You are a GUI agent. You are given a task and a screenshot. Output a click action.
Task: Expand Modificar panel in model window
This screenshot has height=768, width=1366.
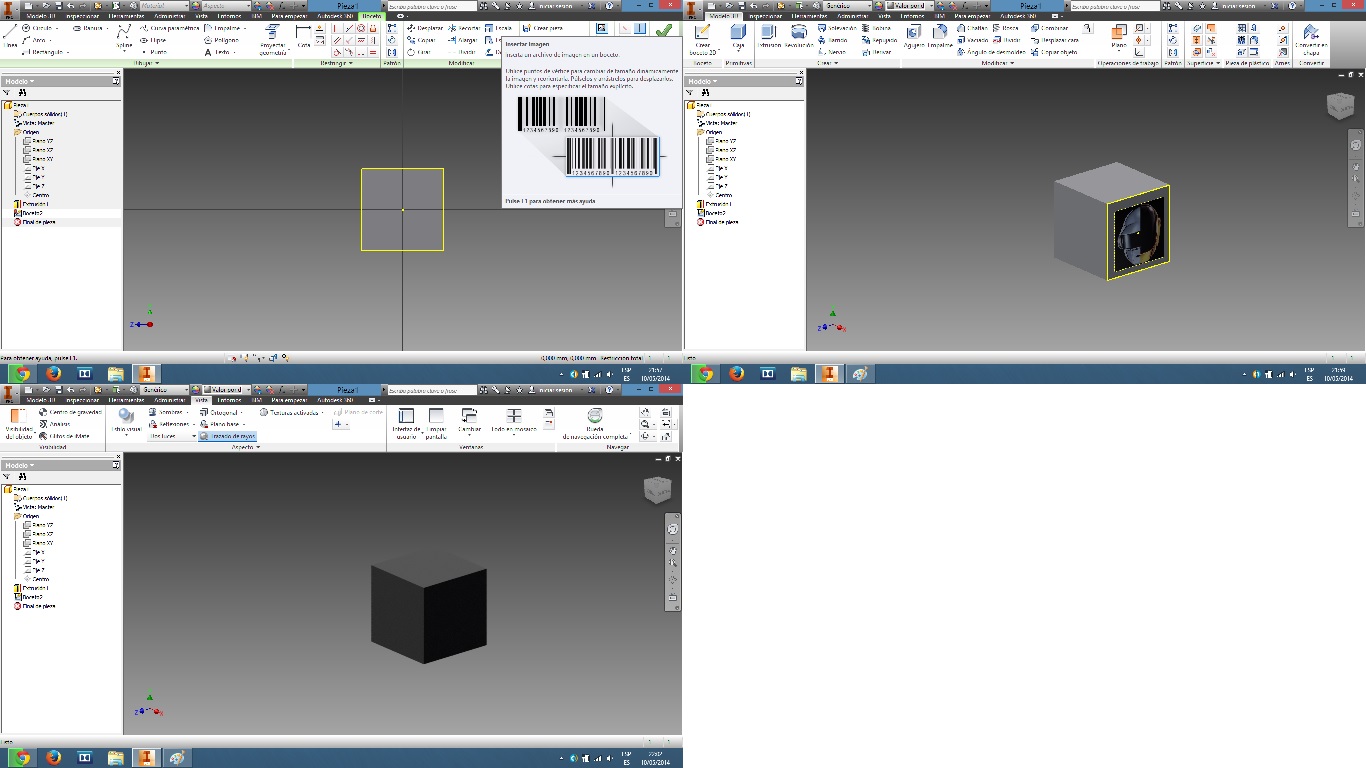tap(997, 63)
